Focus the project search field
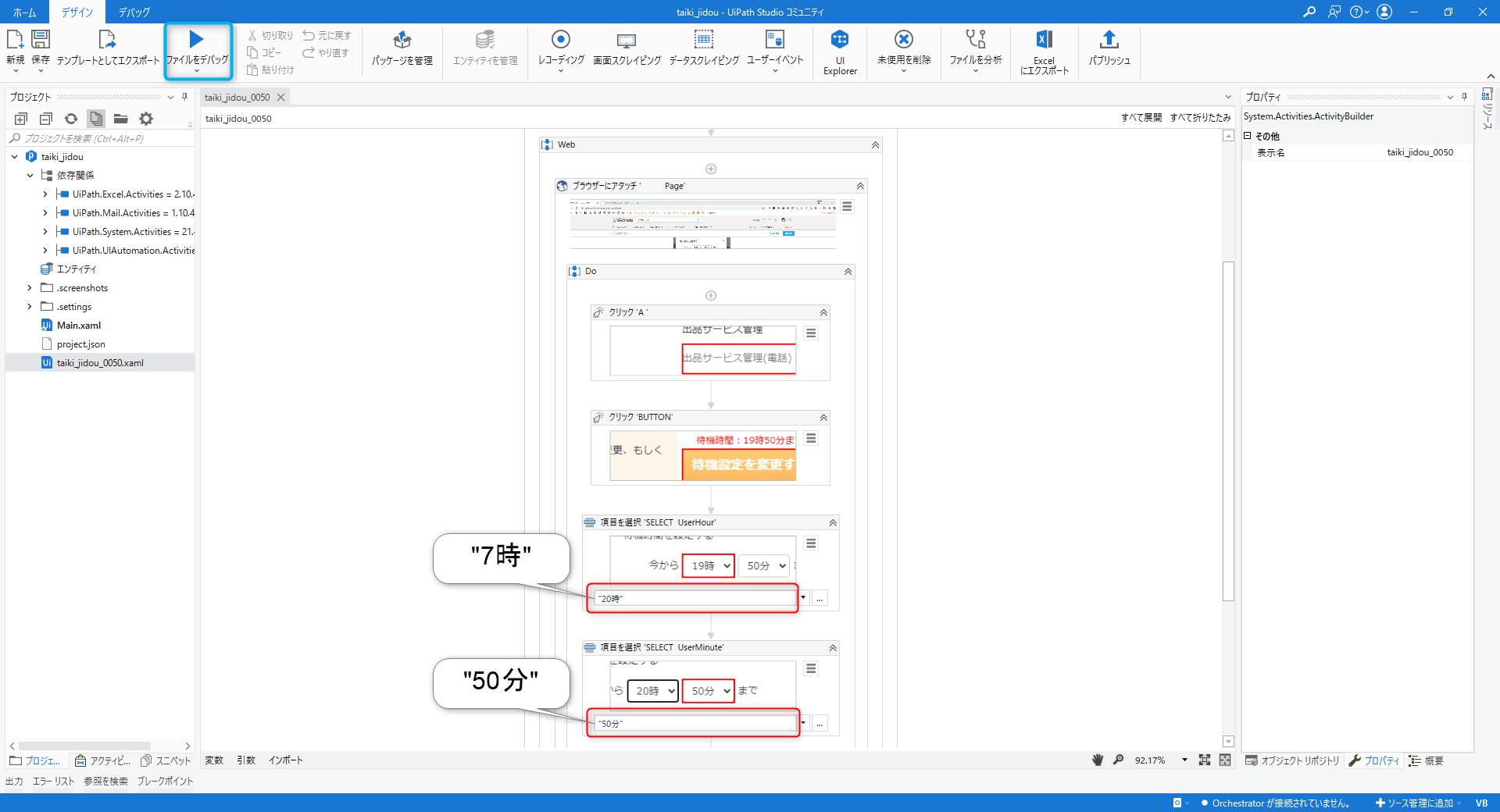 coord(100,139)
